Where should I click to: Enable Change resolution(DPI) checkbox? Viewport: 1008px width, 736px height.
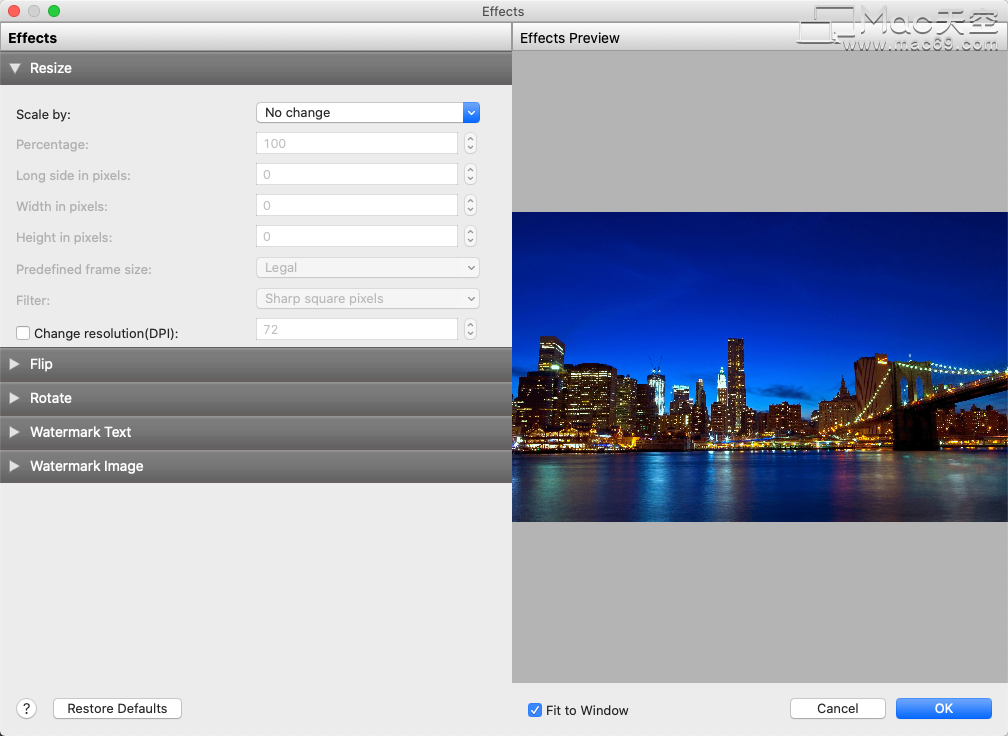point(23,333)
